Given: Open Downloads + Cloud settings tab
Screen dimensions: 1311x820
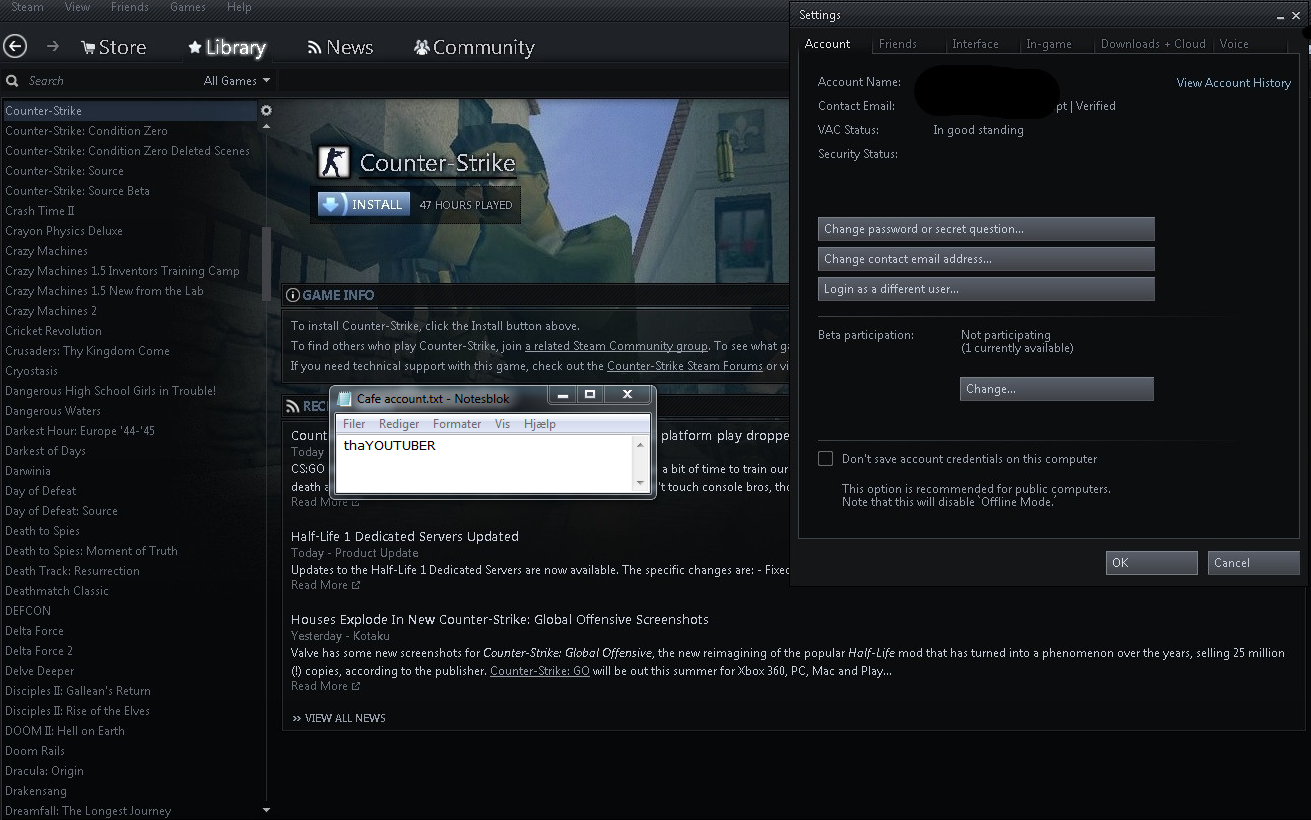Looking at the screenshot, I should tap(1153, 44).
